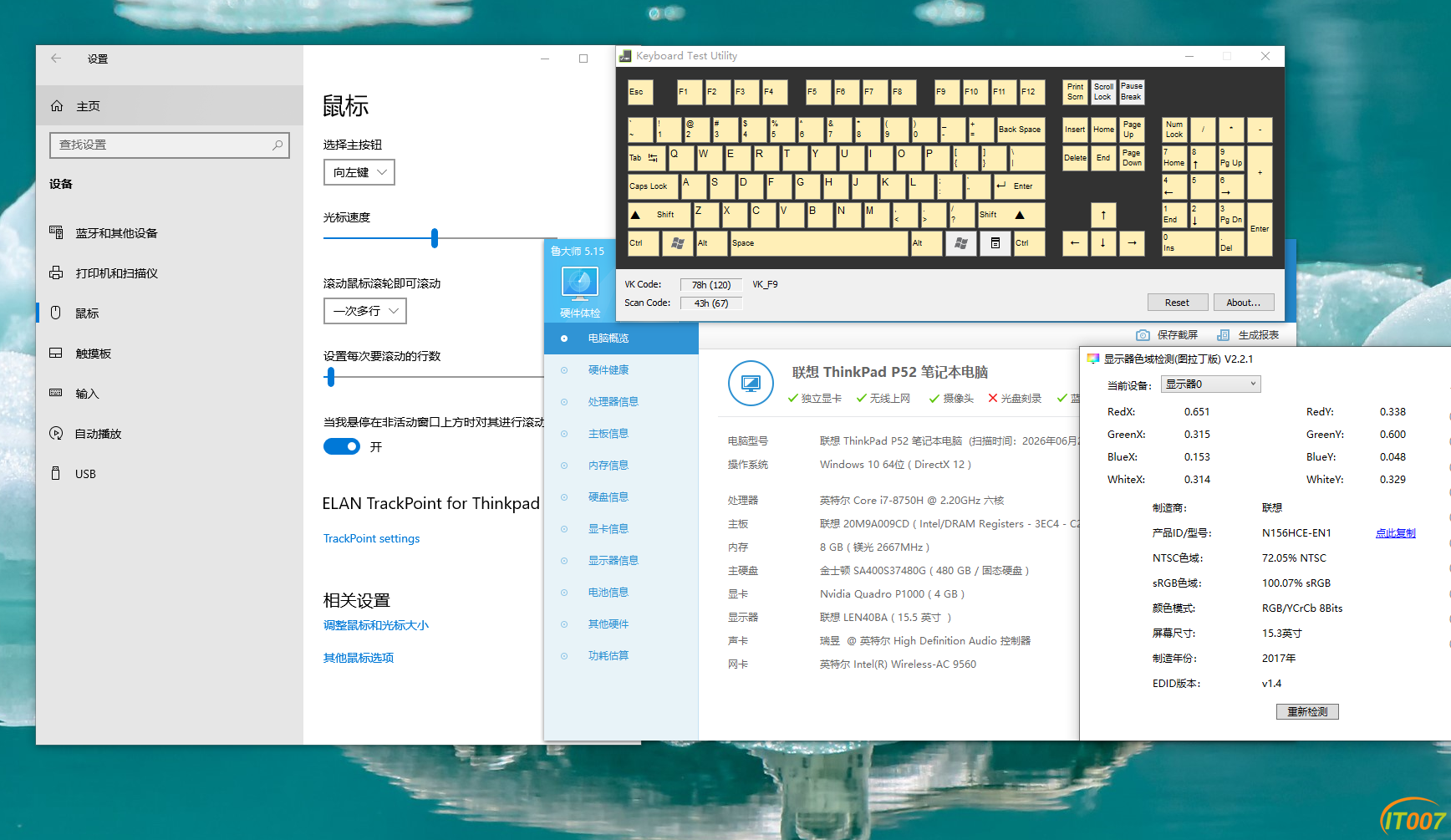1451x840 pixels.
Task: Click the Reset button in Keyboard Test Utility
Action: pos(1177,303)
